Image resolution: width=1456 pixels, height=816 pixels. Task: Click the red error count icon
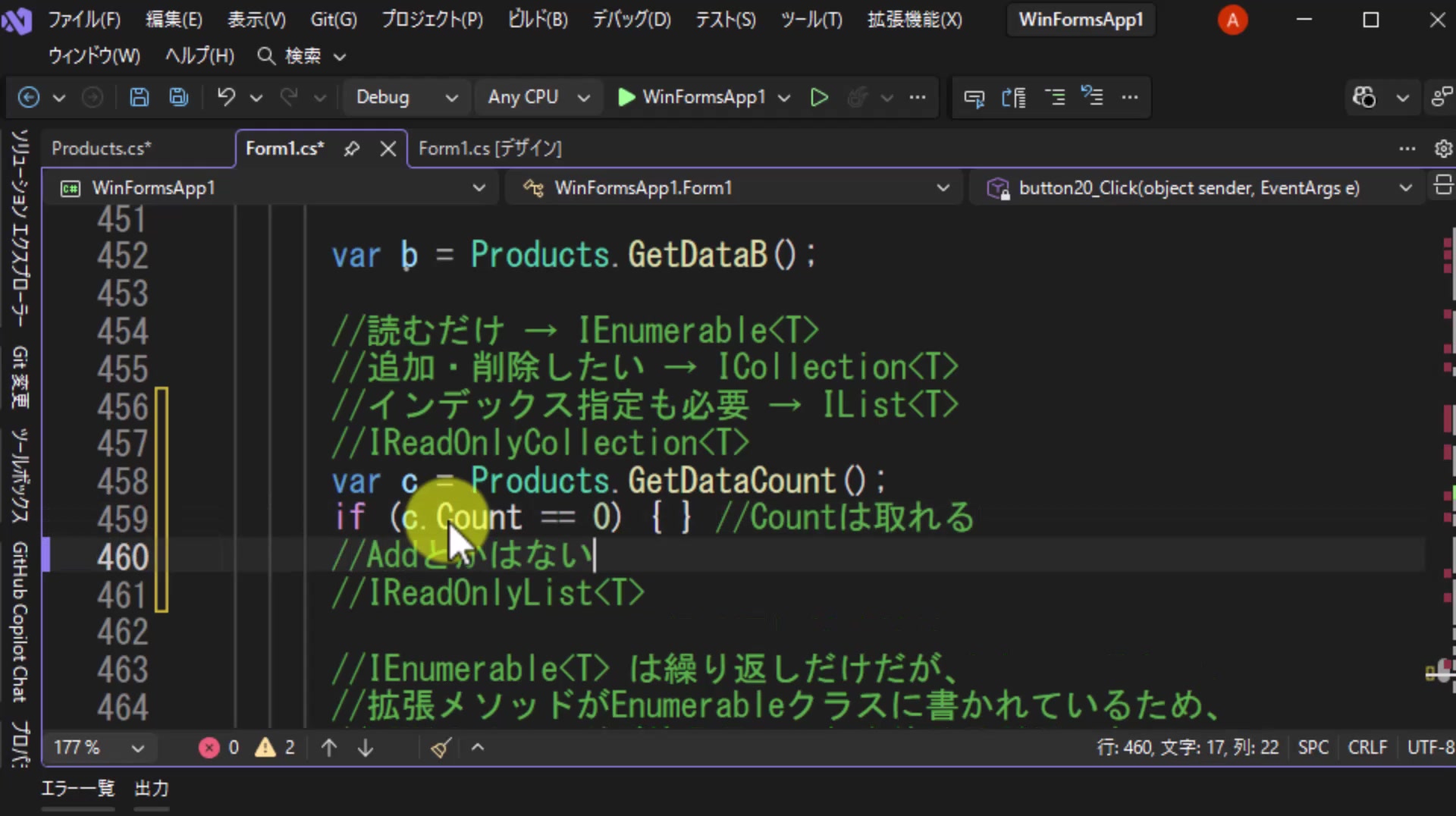209,748
